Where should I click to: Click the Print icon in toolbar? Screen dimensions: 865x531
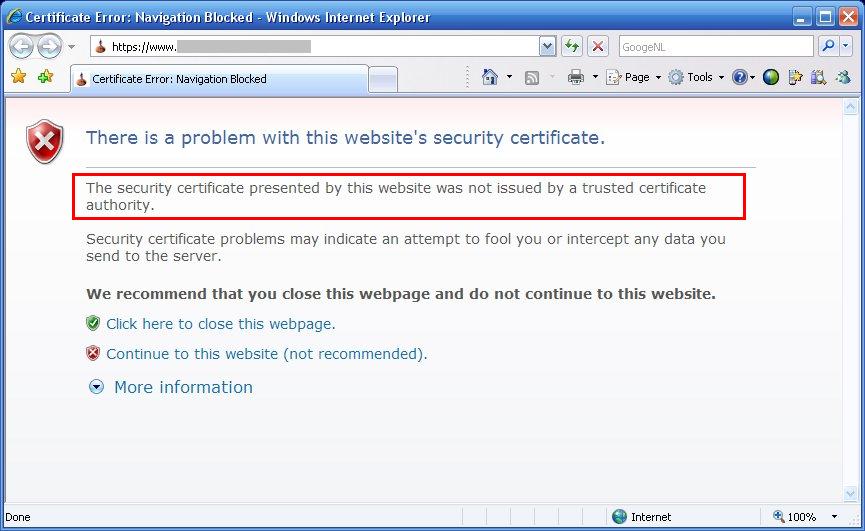pyautogui.click(x=576, y=77)
